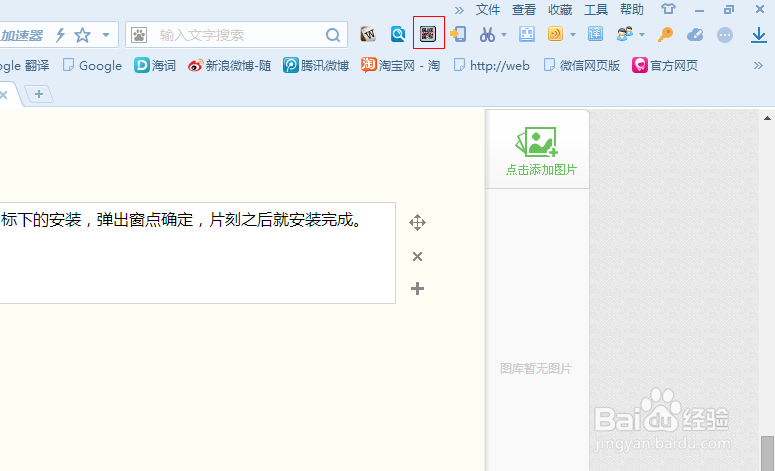
Task: Open a new tab with the + button
Action: point(39,94)
